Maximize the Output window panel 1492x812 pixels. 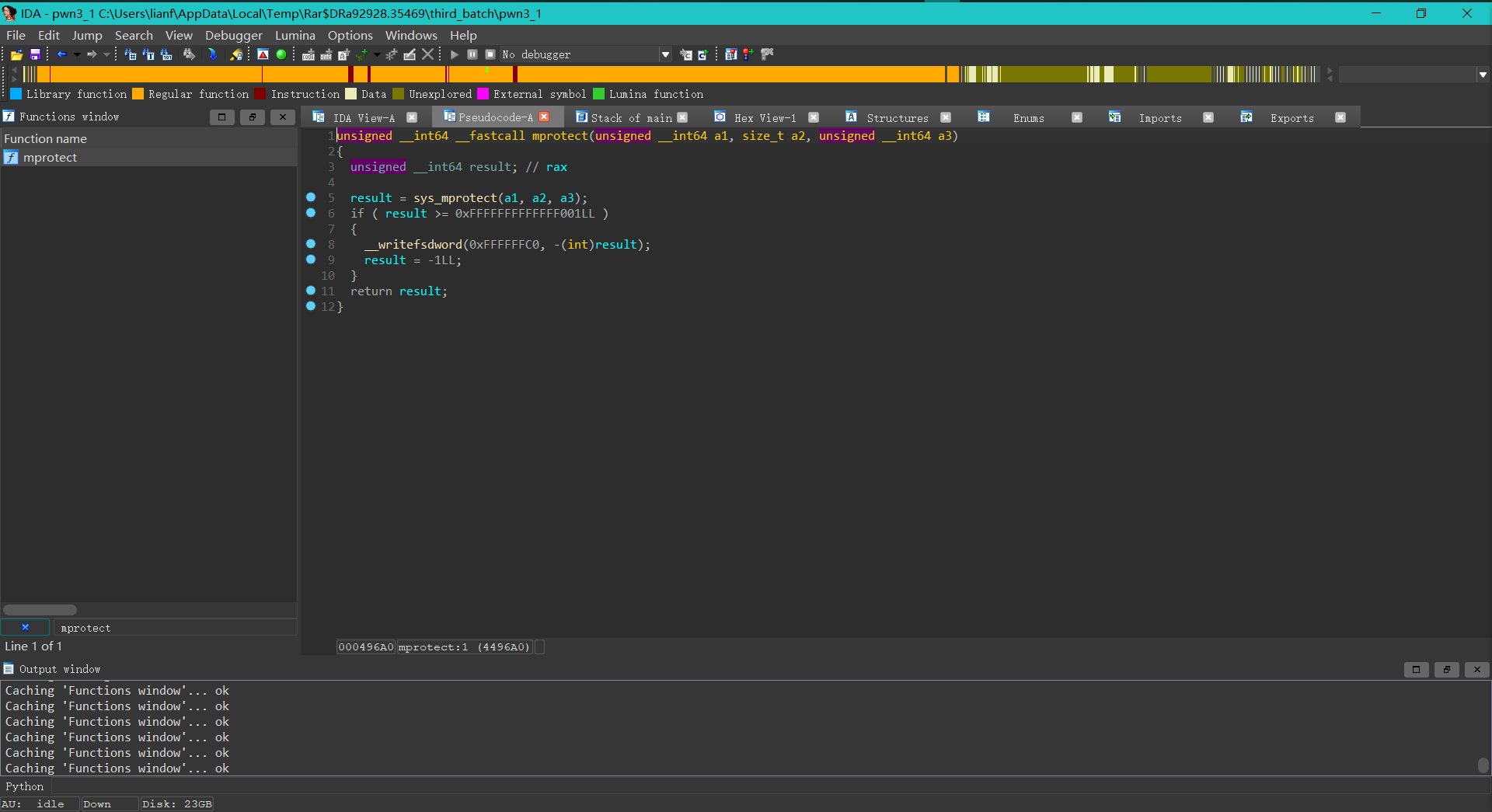(1416, 669)
